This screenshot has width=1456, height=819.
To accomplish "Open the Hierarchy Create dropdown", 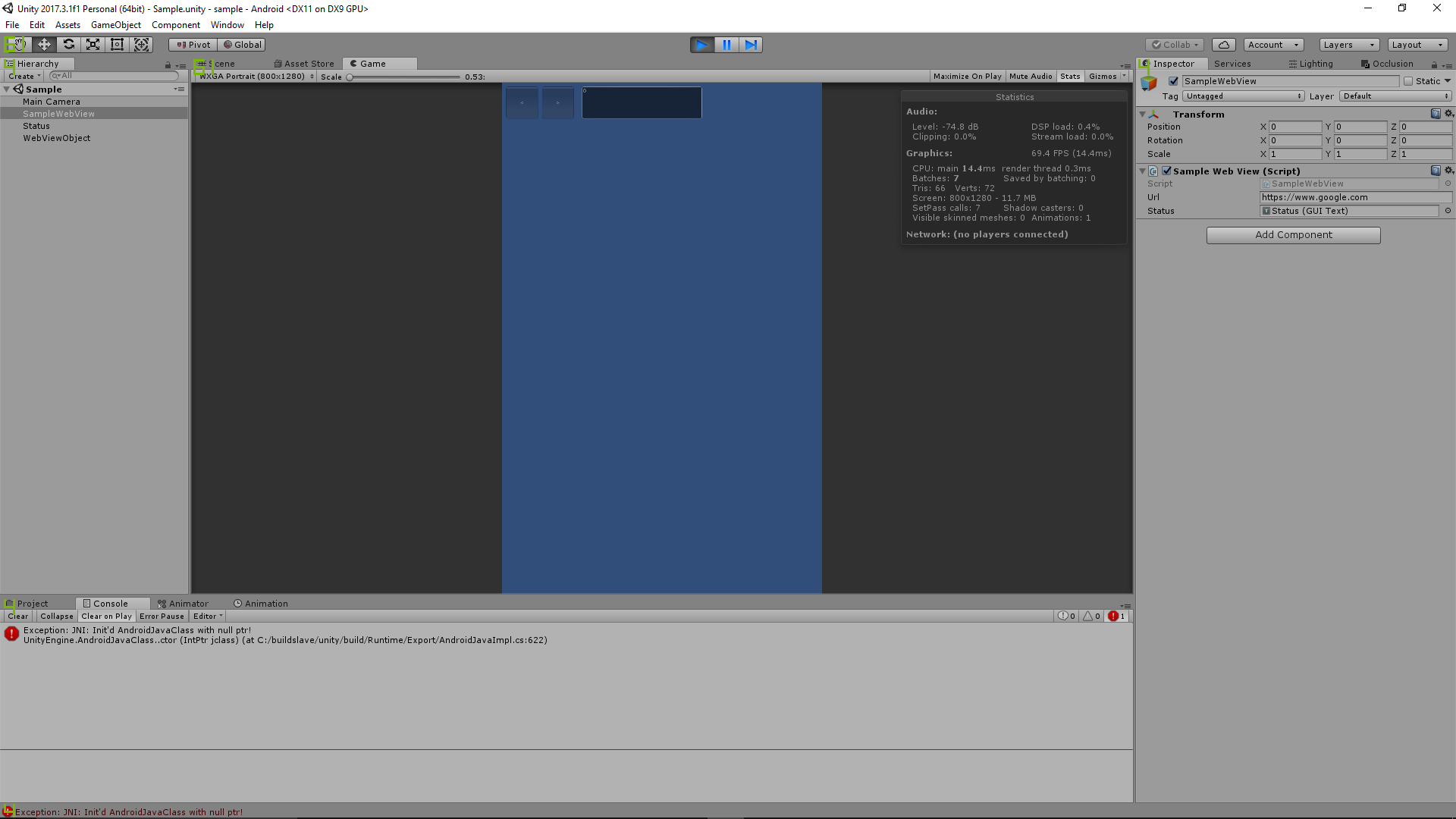I will pyautogui.click(x=24, y=76).
